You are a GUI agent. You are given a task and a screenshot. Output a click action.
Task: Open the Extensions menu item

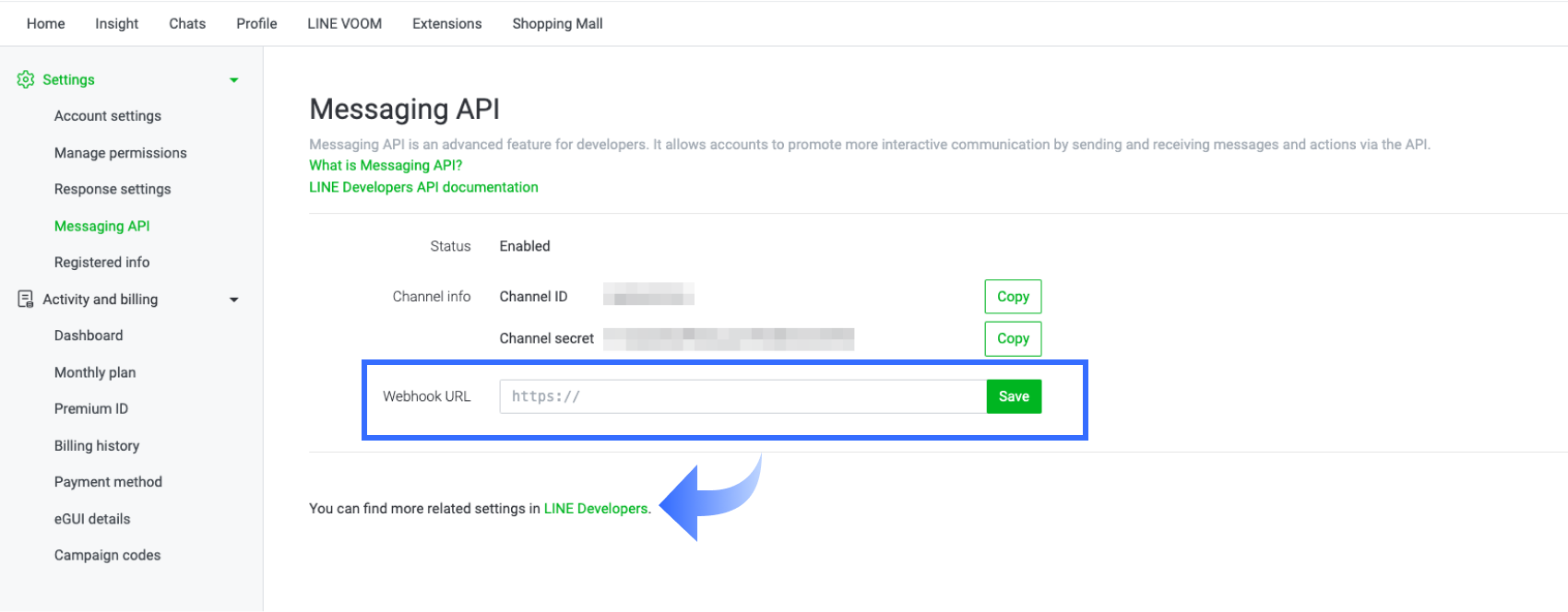(x=446, y=23)
